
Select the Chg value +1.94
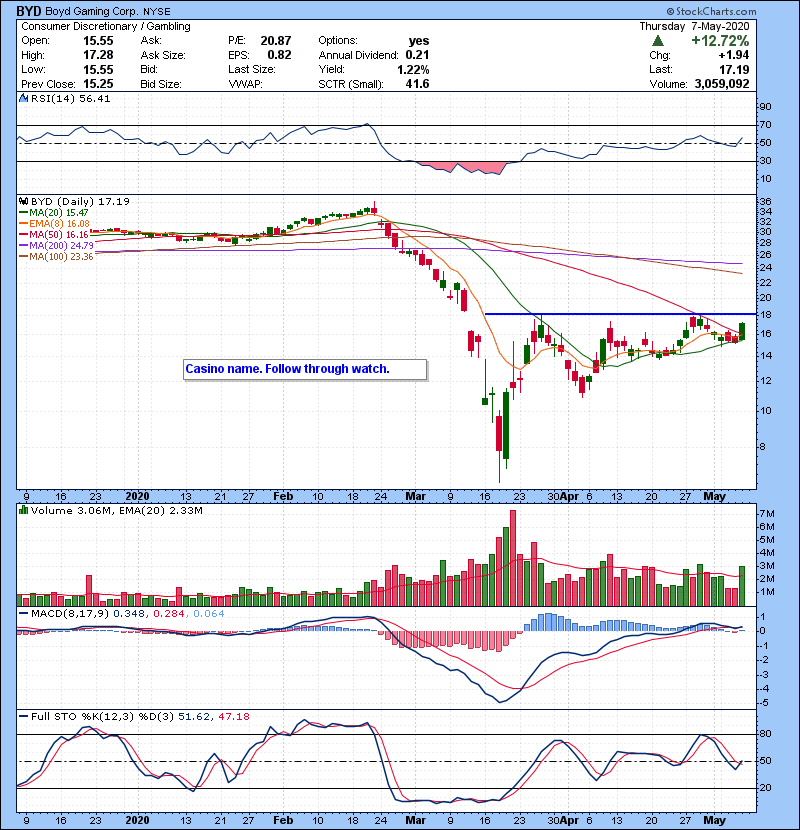(734, 55)
